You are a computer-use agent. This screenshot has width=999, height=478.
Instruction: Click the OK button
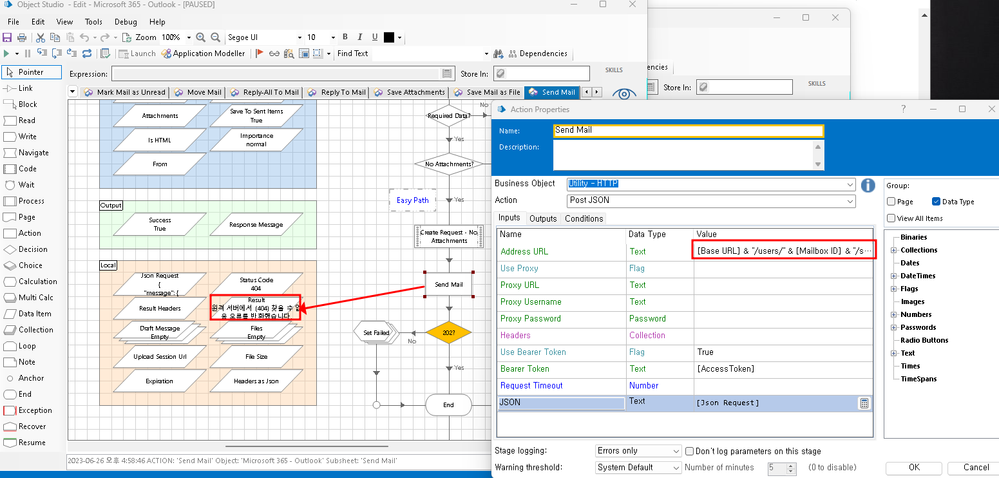(913, 467)
